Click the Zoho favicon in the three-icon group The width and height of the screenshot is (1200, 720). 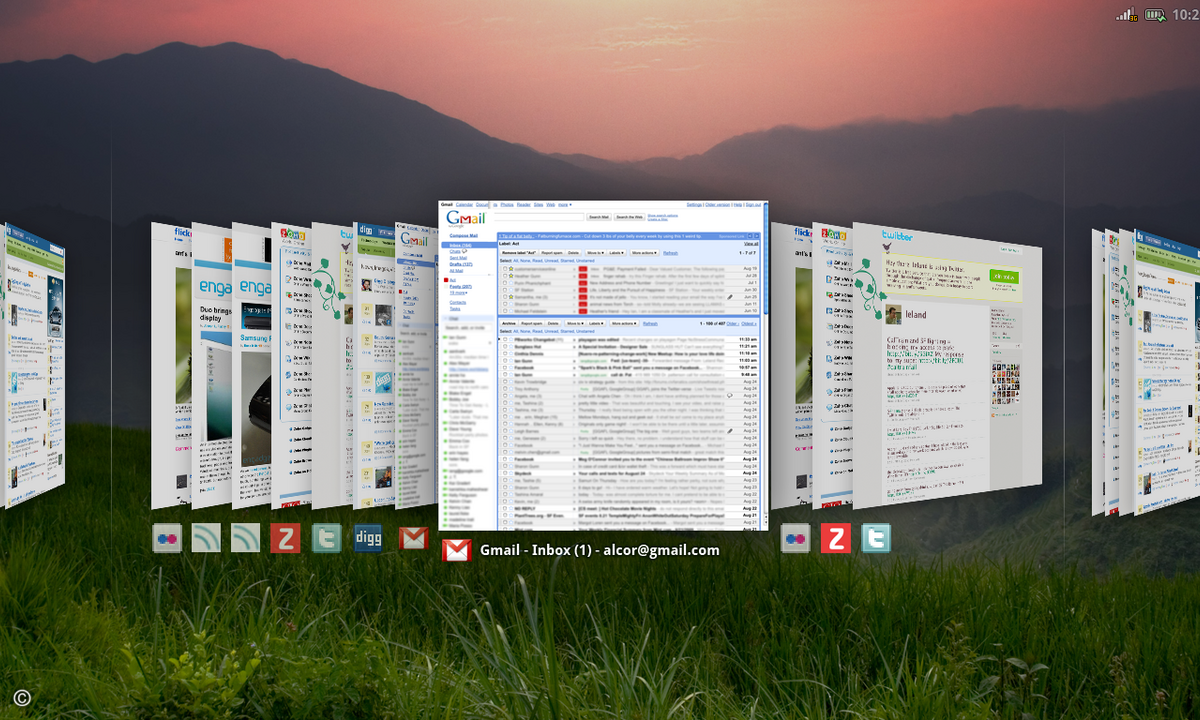click(836, 539)
